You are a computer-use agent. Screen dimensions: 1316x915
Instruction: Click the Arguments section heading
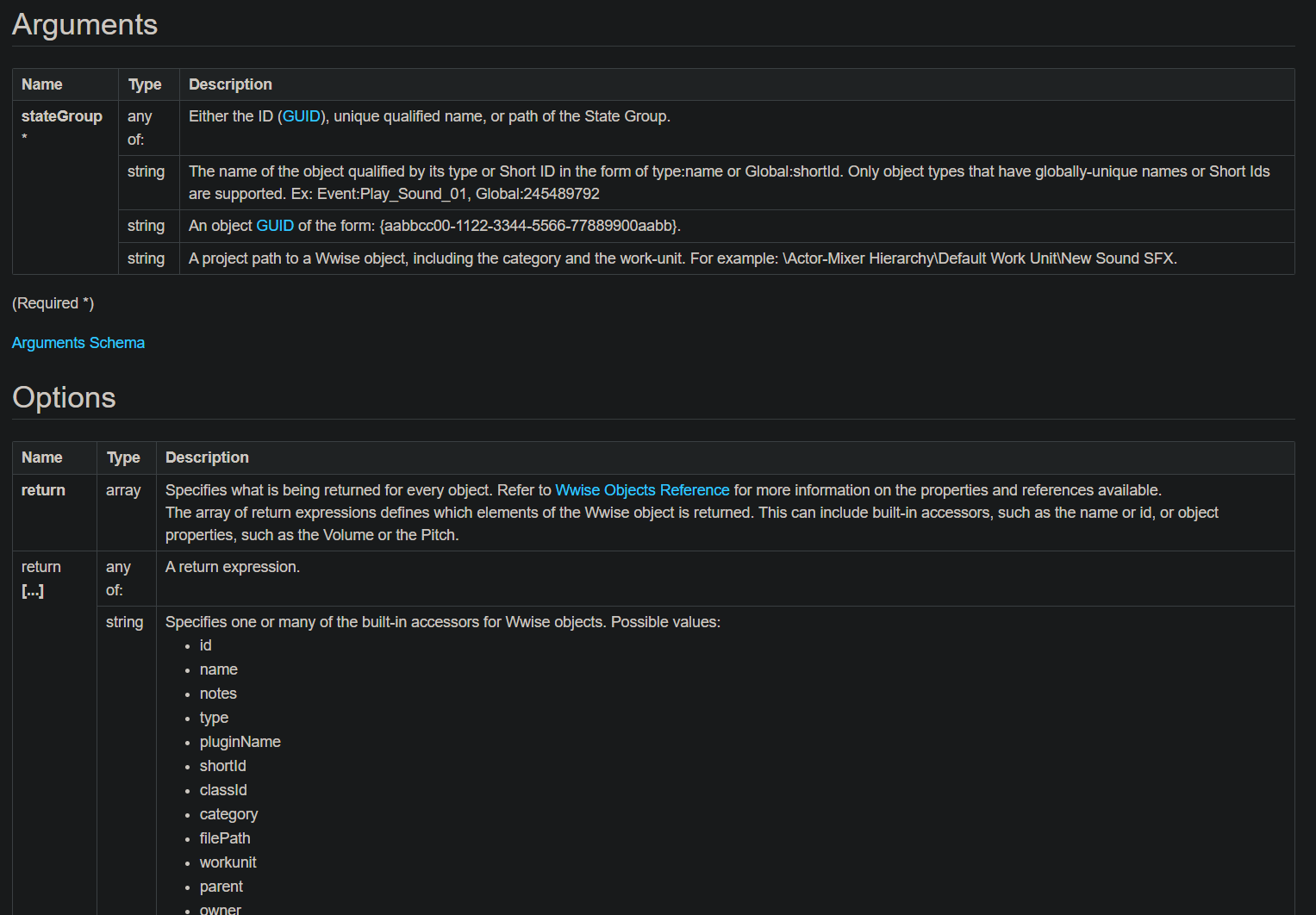pos(84,25)
